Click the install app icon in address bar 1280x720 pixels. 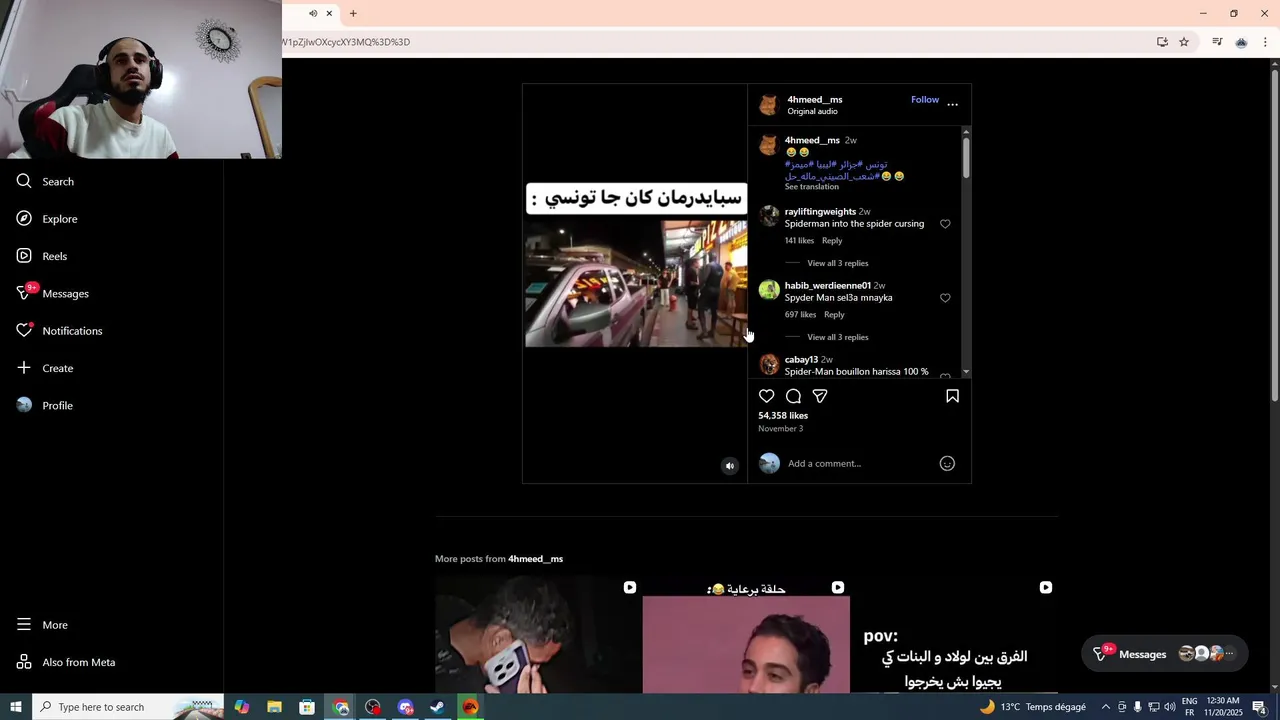tap(1162, 42)
